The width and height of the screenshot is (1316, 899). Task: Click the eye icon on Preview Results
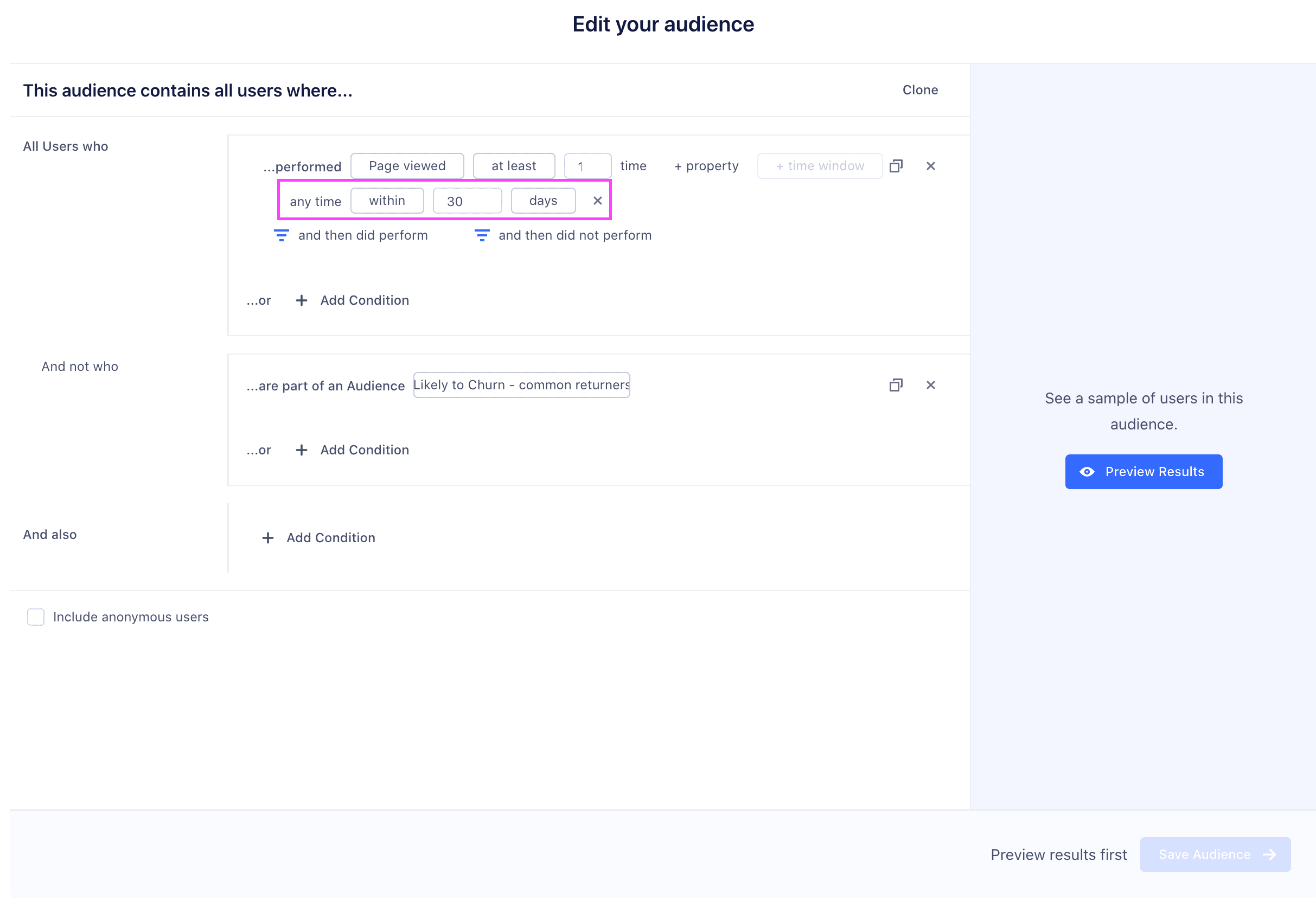[x=1088, y=471]
